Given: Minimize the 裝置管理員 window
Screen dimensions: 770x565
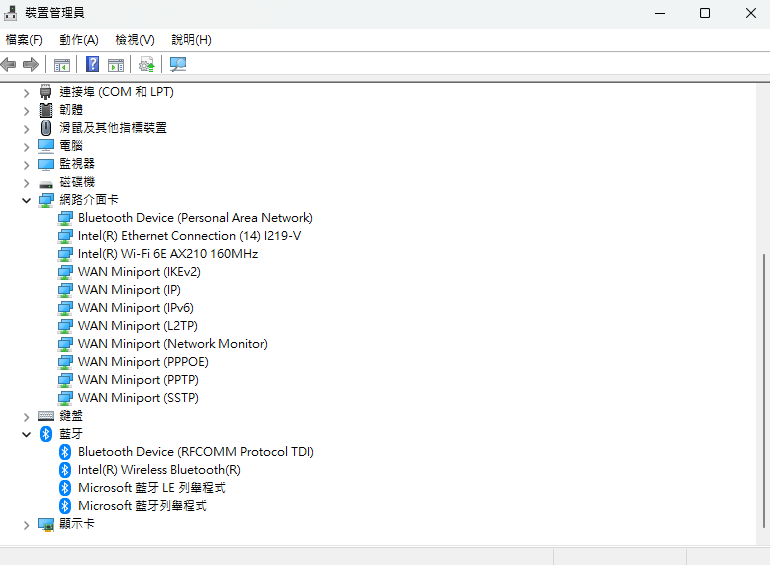Looking at the screenshot, I should (660, 13).
